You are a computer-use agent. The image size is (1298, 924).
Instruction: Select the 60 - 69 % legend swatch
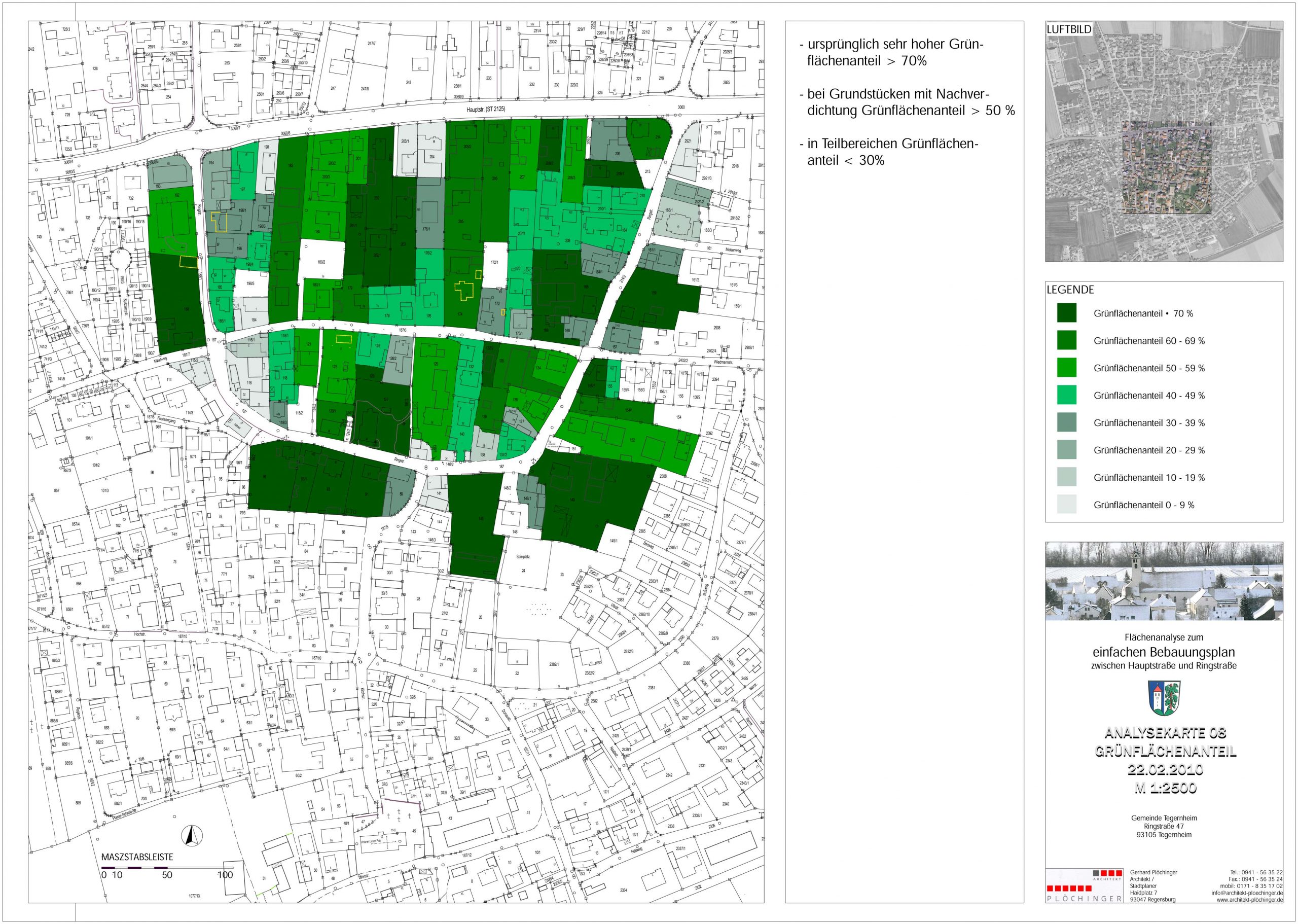pyautogui.click(x=1066, y=340)
